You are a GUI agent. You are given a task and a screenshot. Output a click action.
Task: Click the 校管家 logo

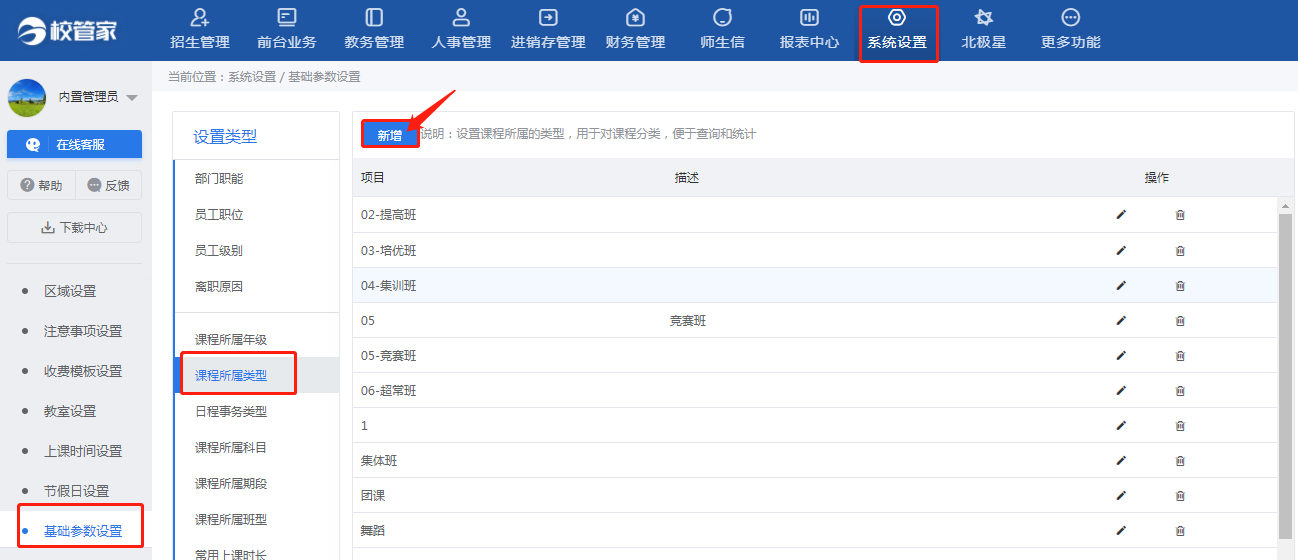click(x=68, y=30)
